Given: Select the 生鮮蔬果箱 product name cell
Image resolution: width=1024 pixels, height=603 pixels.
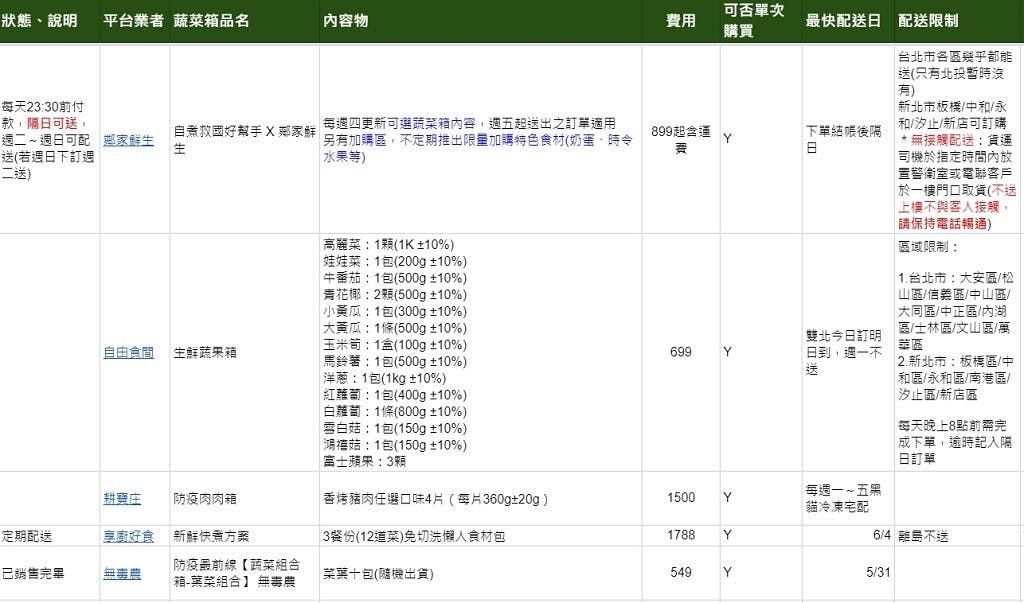Looking at the screenshot, I should [208, 352].
